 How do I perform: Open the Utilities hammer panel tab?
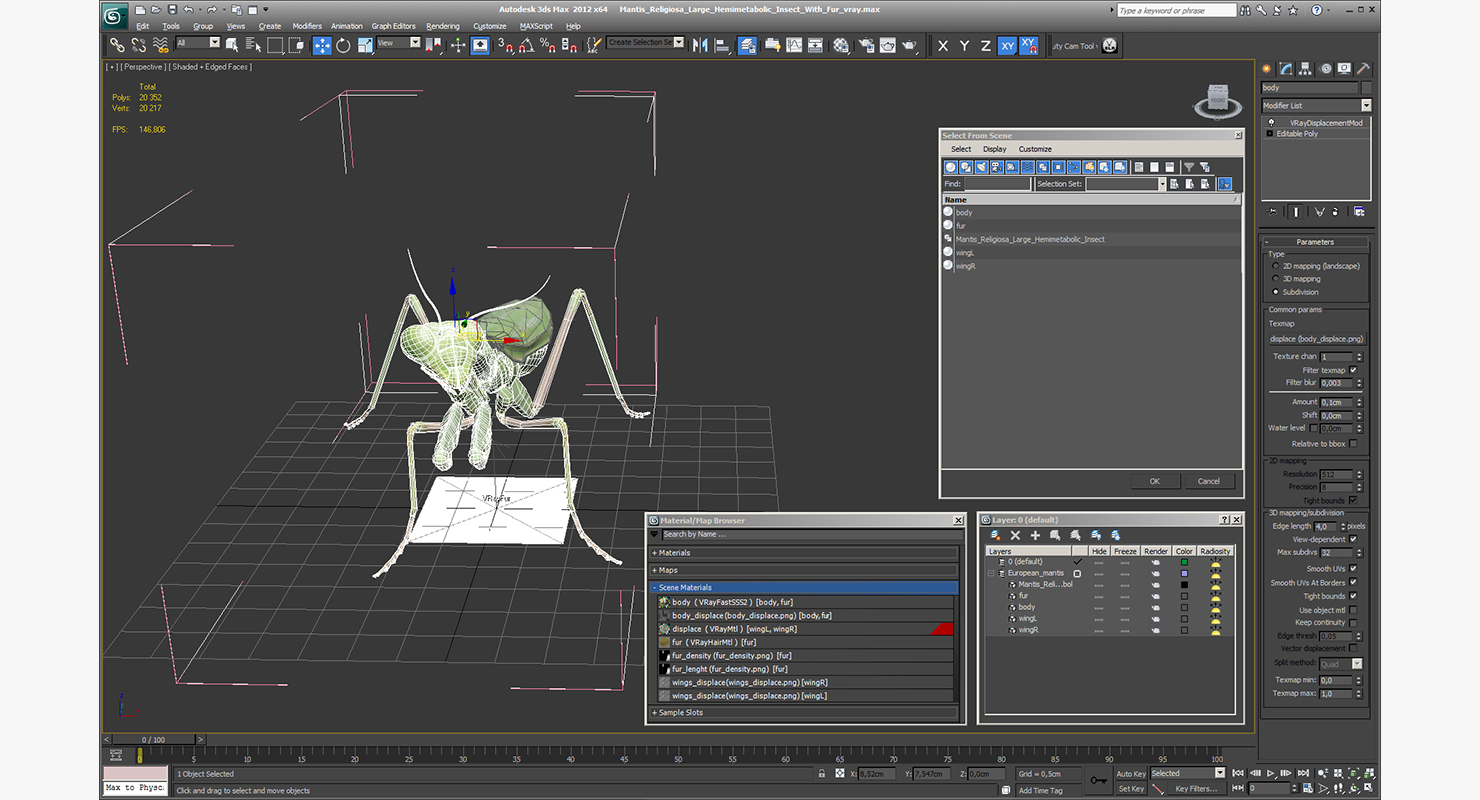click(1362, 69)
